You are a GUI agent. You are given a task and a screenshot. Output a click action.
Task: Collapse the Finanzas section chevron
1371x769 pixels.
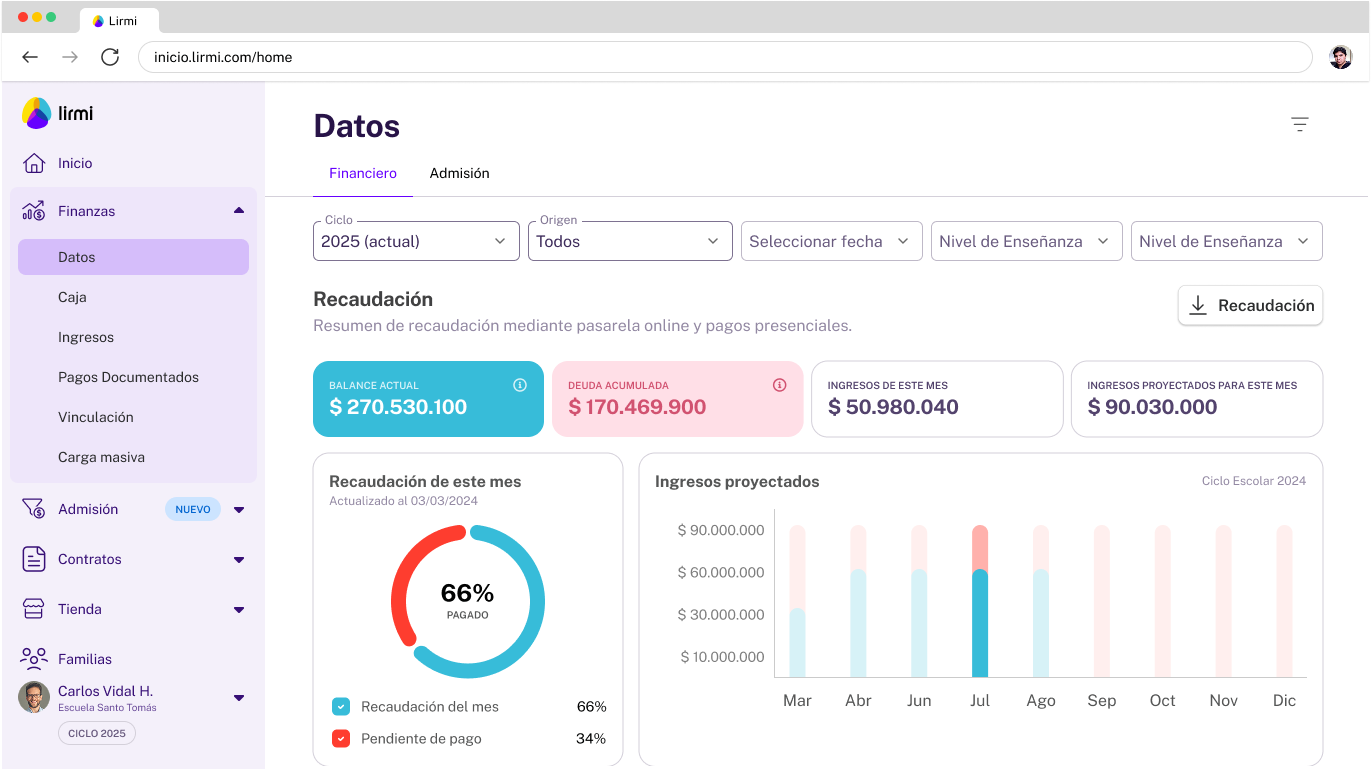pyautogui.click(x=238, y=210)
